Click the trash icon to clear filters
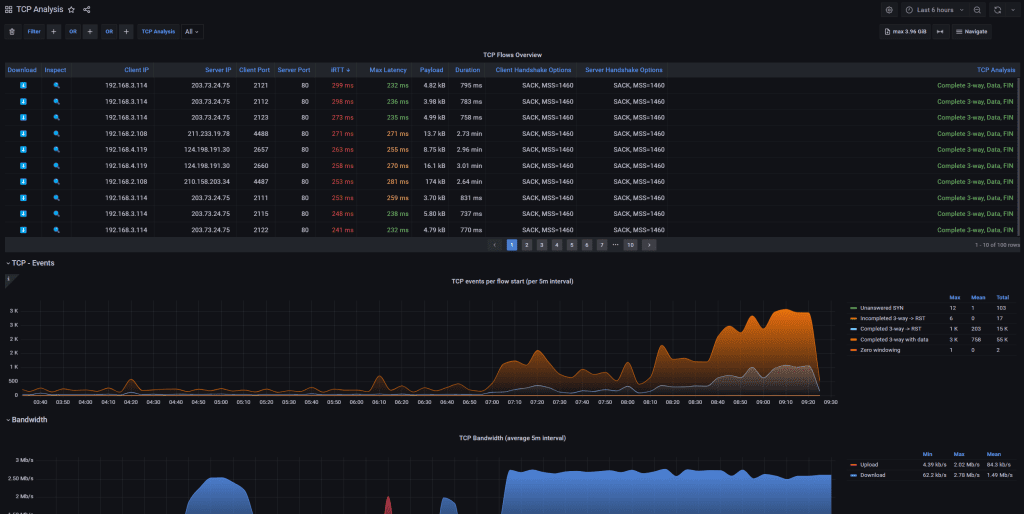 pos(12,31)
